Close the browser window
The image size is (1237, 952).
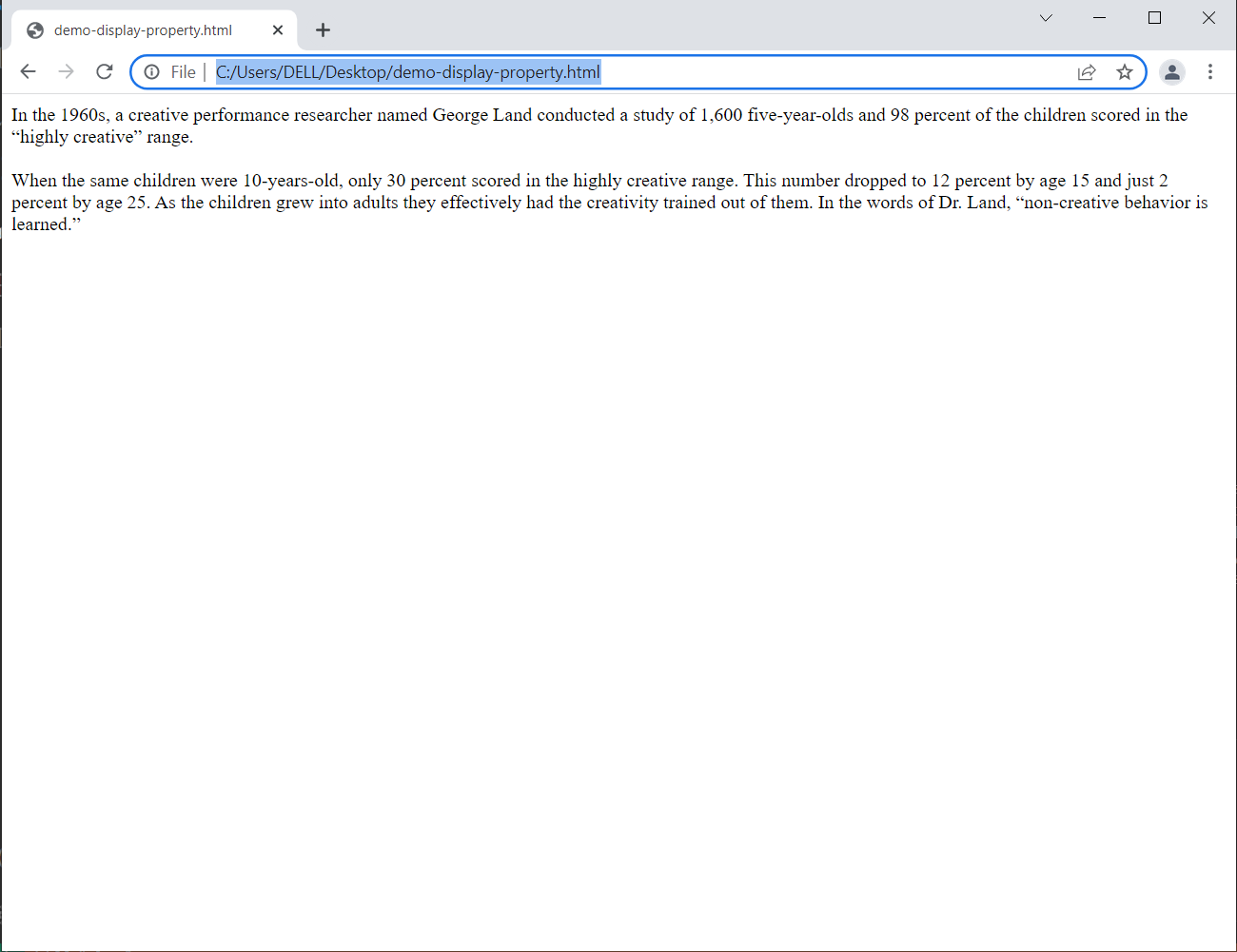(1208, 18)
